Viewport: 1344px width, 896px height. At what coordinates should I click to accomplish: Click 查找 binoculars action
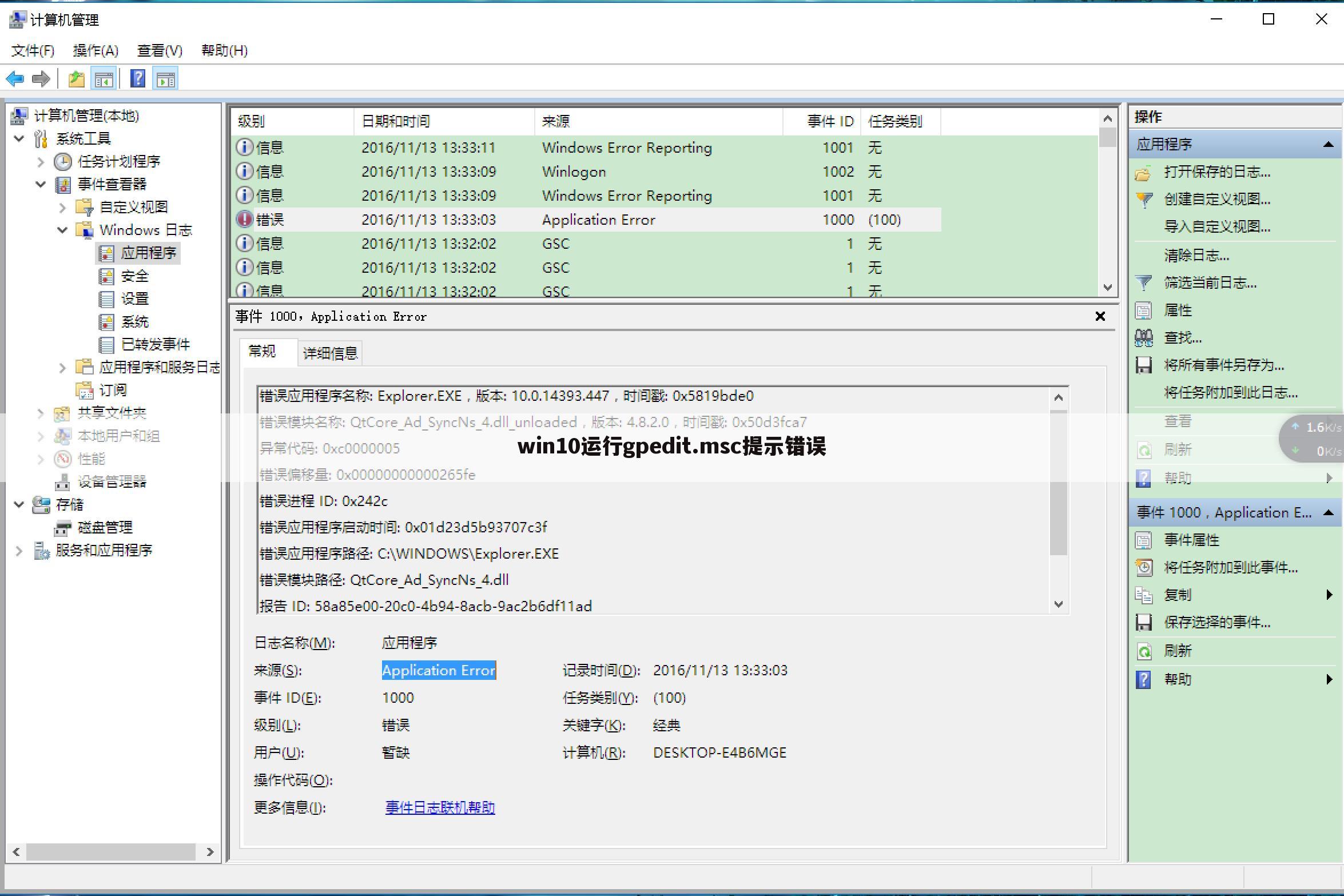point(1182,338)
